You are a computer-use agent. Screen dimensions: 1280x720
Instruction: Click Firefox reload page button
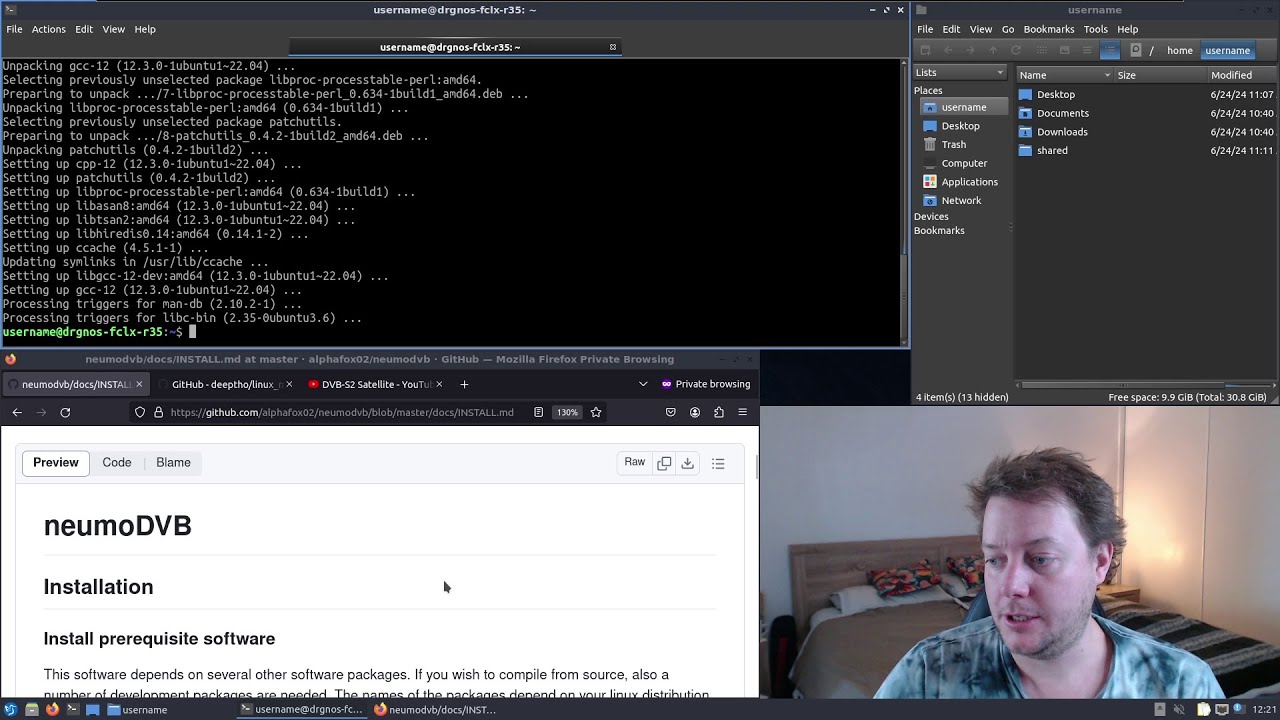tap(65, 412)
